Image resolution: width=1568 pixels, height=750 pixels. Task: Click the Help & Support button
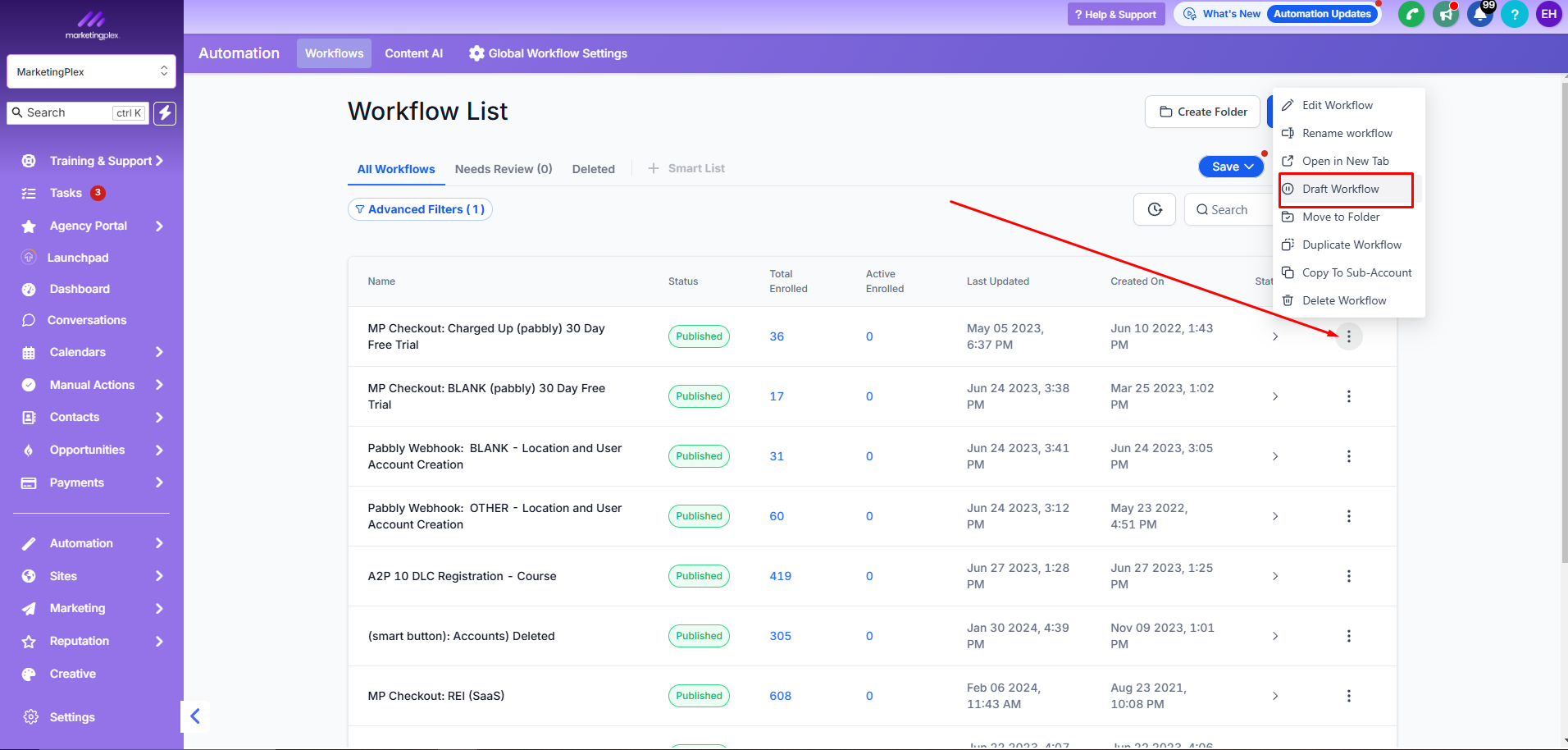[x=1116, y=14]
